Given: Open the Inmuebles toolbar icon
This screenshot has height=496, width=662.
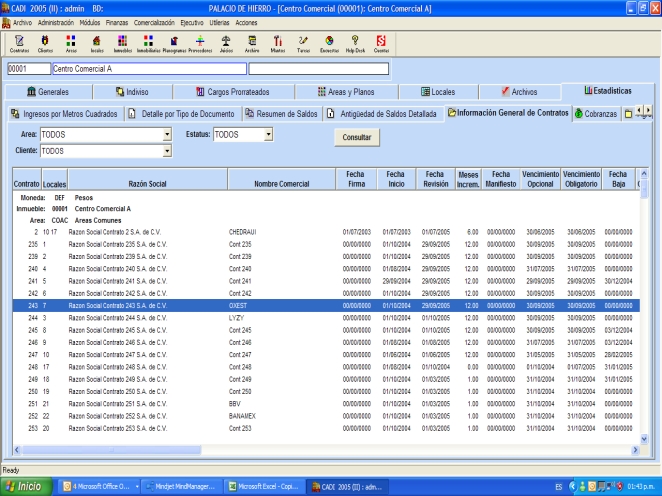Looking at the screenshot, I should (123, 41).
